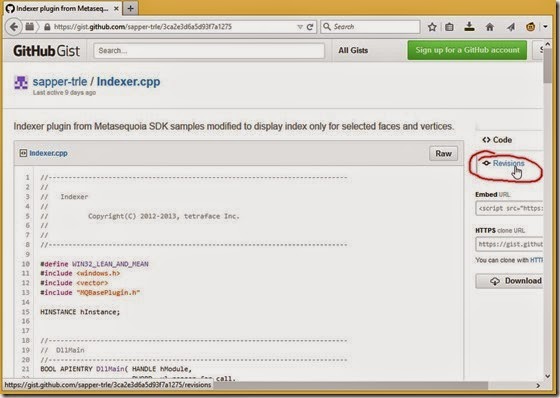Open the URL history dropdown arrow

click(x=300, y=27)
